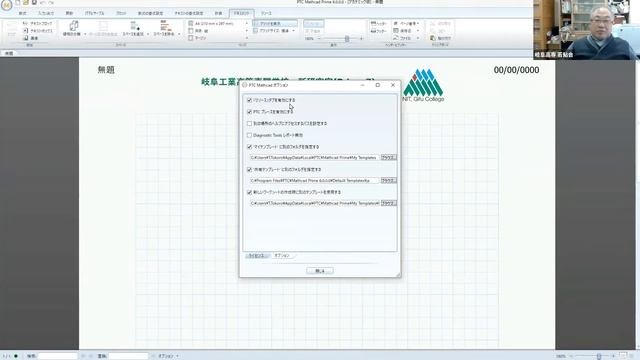Switch to the Input/Output ribbon tab
Viewport: 640px width, 360px height.
tap(46, 13)
